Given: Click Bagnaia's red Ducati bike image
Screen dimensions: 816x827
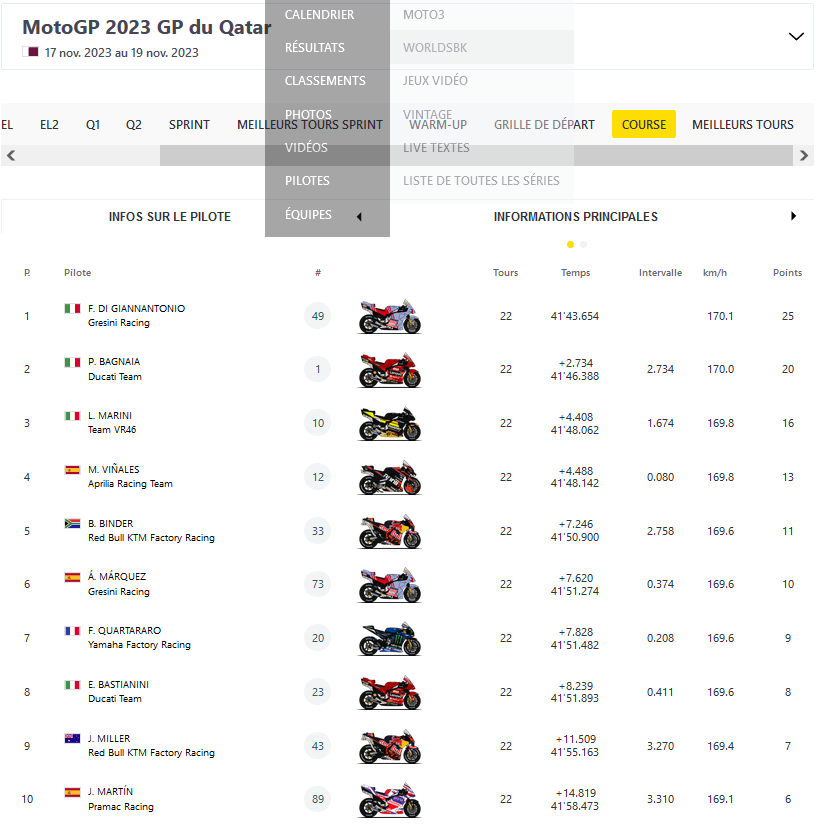Looking at the screenshot, I should (x=390, y=370).
